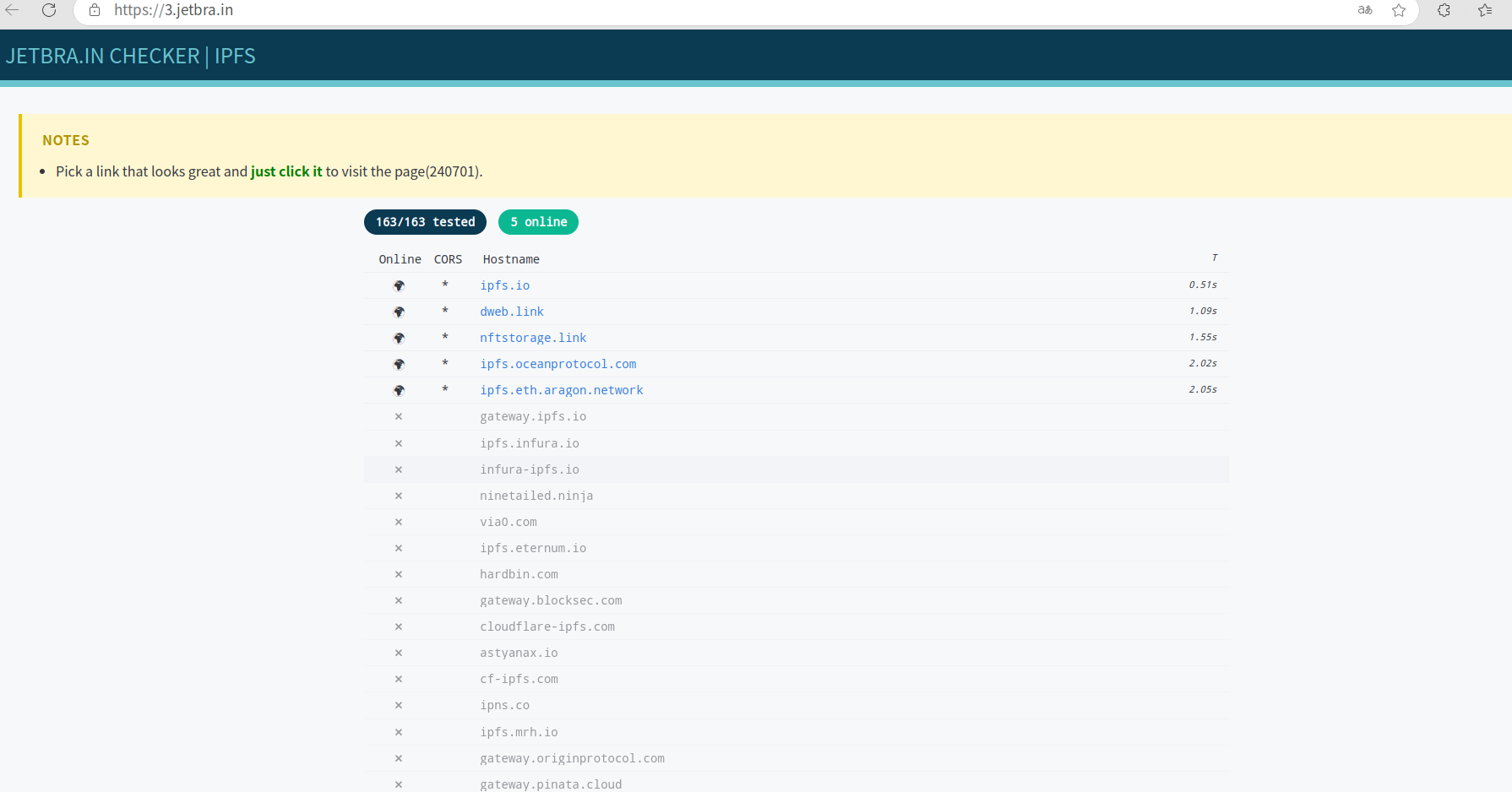Click the 2.02s response time
Viewport: 1512px width, 792px height.
[x=1203, y=363]
